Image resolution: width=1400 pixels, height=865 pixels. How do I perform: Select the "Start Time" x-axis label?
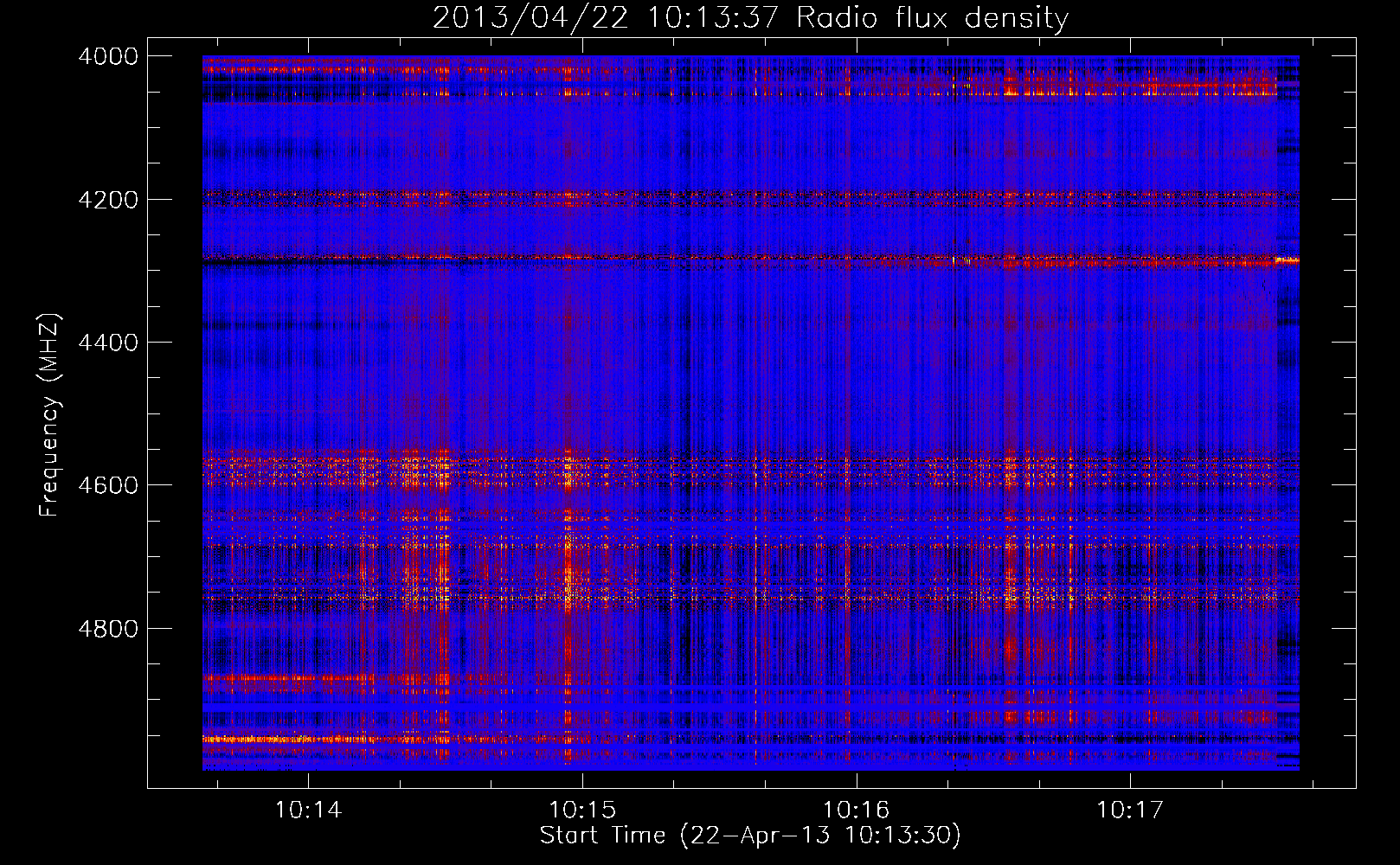[x=602, y=835]
